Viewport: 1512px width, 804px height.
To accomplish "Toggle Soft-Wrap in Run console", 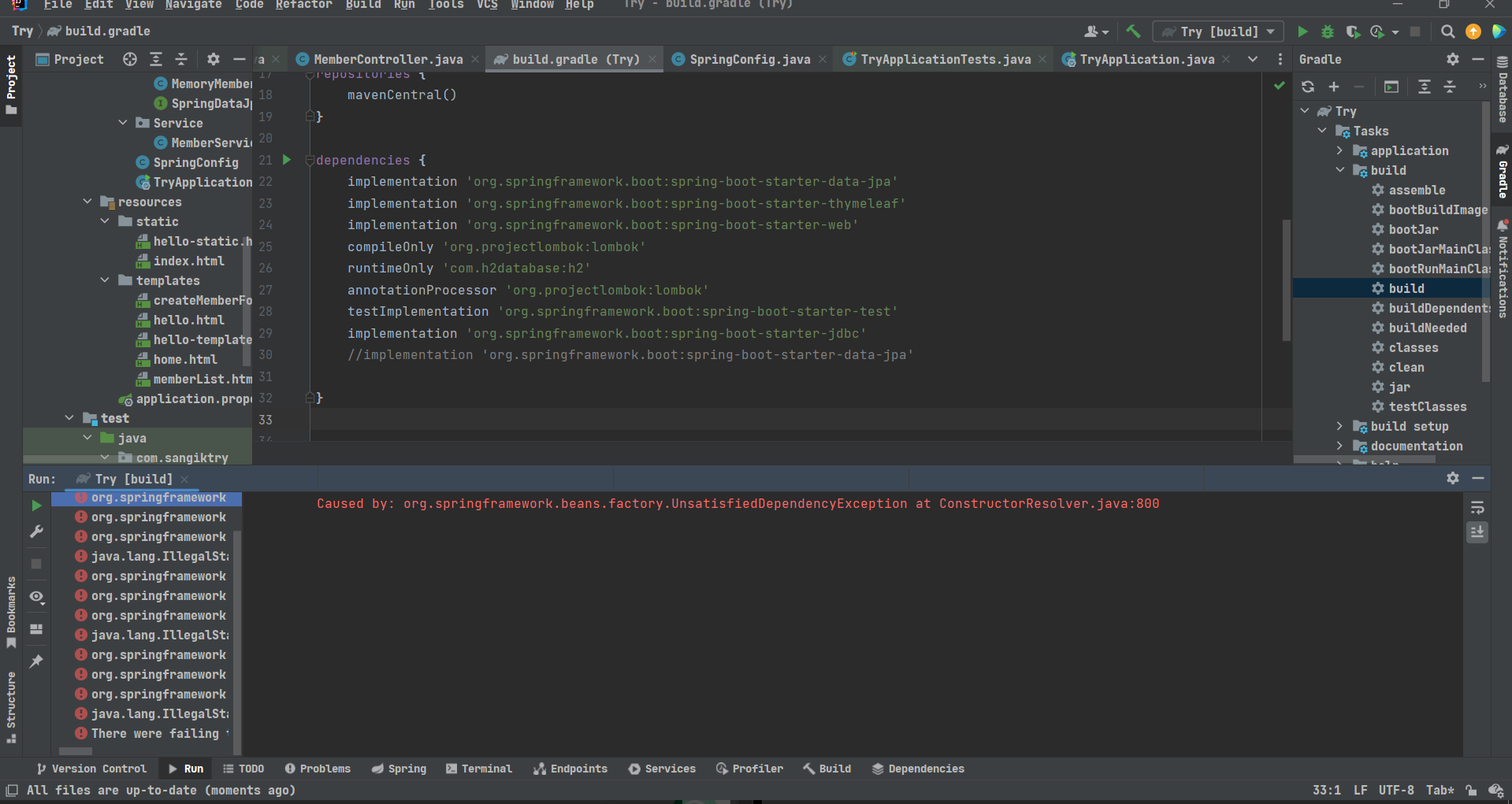I will coord(1477,508).
